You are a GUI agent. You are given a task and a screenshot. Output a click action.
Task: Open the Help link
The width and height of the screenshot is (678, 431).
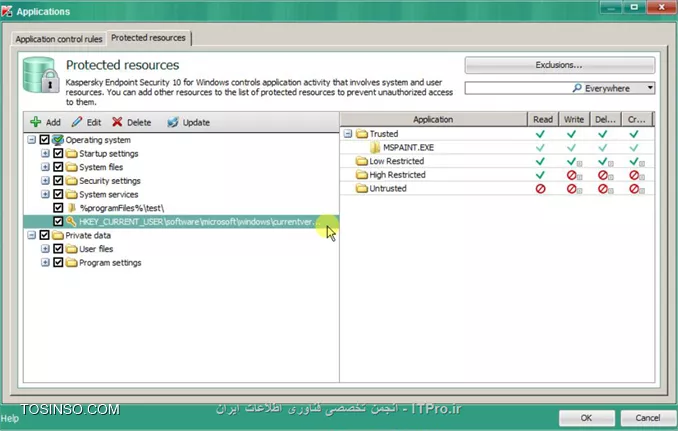[x=10, y=418]
